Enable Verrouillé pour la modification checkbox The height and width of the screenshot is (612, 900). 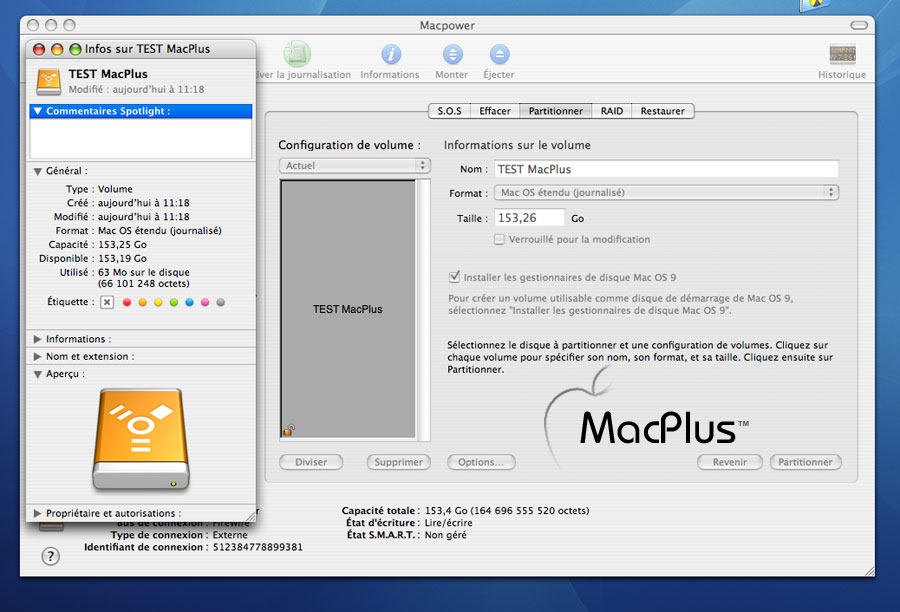(500, 239)
